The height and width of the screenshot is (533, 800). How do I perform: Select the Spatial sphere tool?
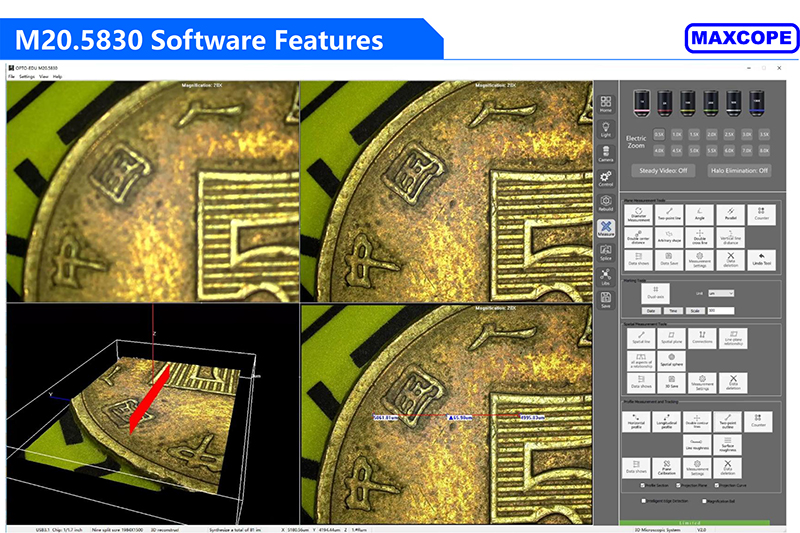tap(671, 361)
